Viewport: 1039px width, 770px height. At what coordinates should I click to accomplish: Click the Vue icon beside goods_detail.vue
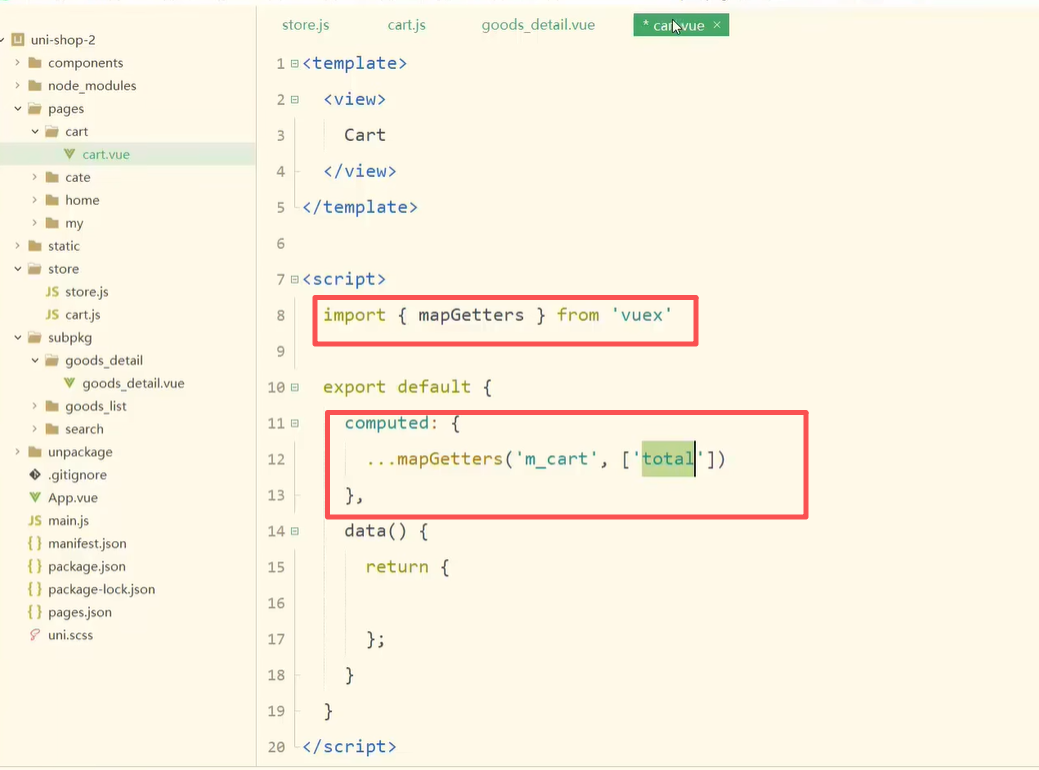[x=70, y=383]
